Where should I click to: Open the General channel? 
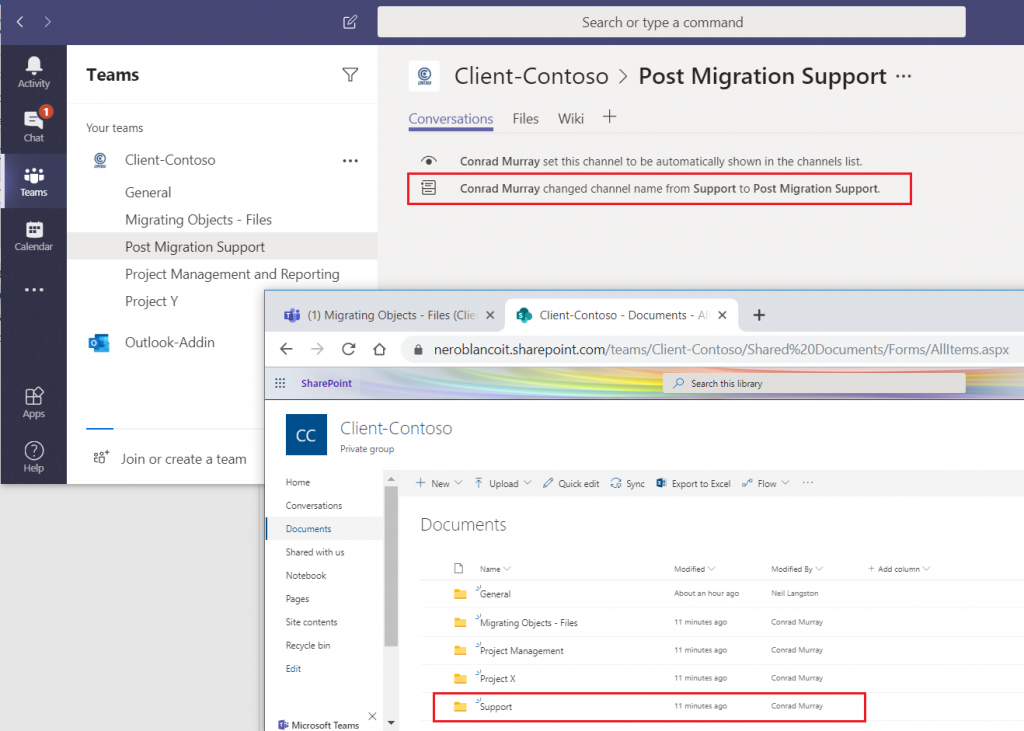click(x=148, y=193)
